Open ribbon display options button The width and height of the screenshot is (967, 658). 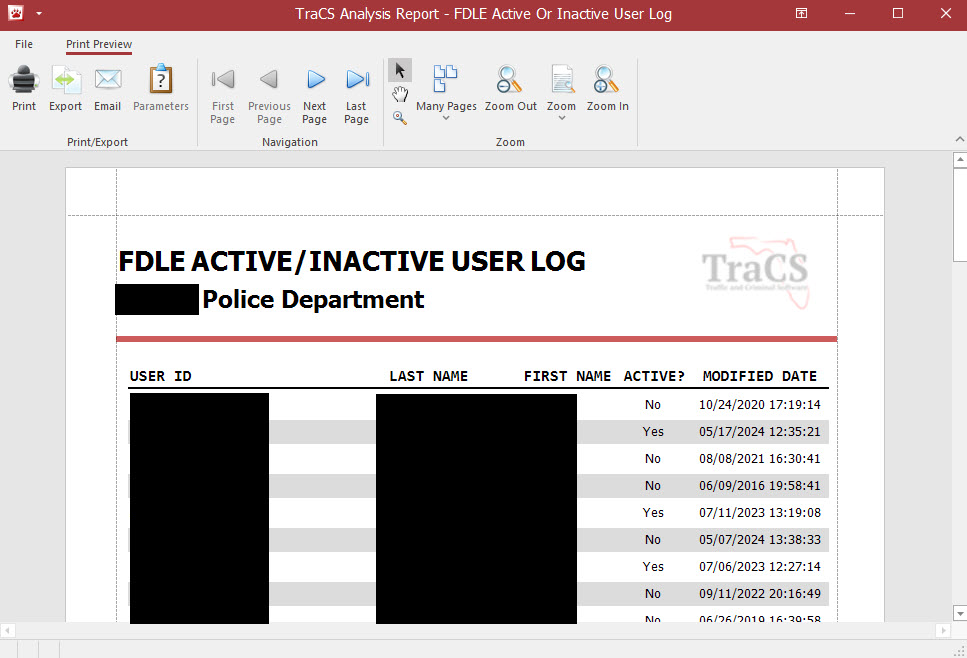(x=801, y=14)
